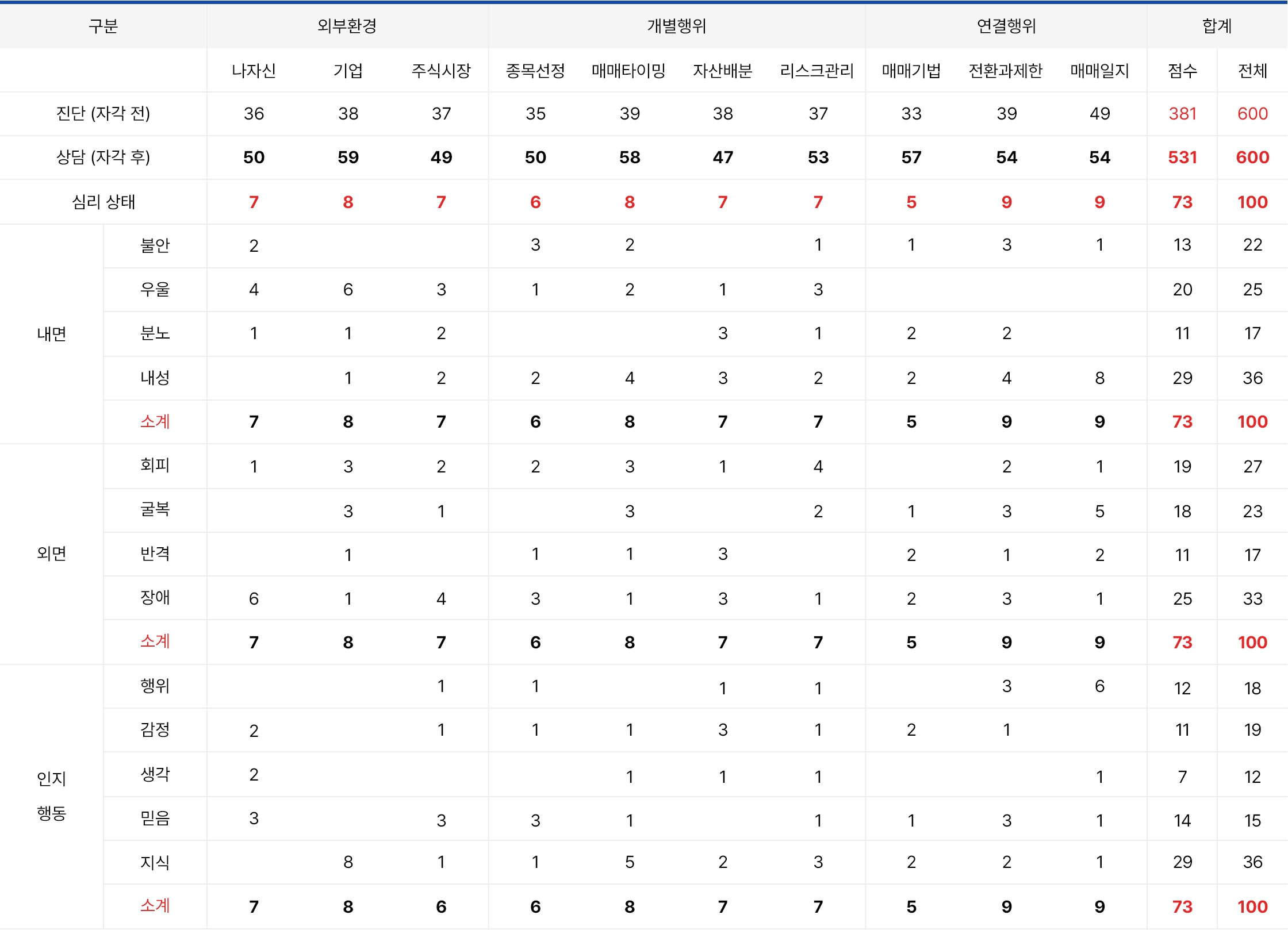Screen dimensions: 1288x930
Task: Click the 내면 category label
Action: 51,334
